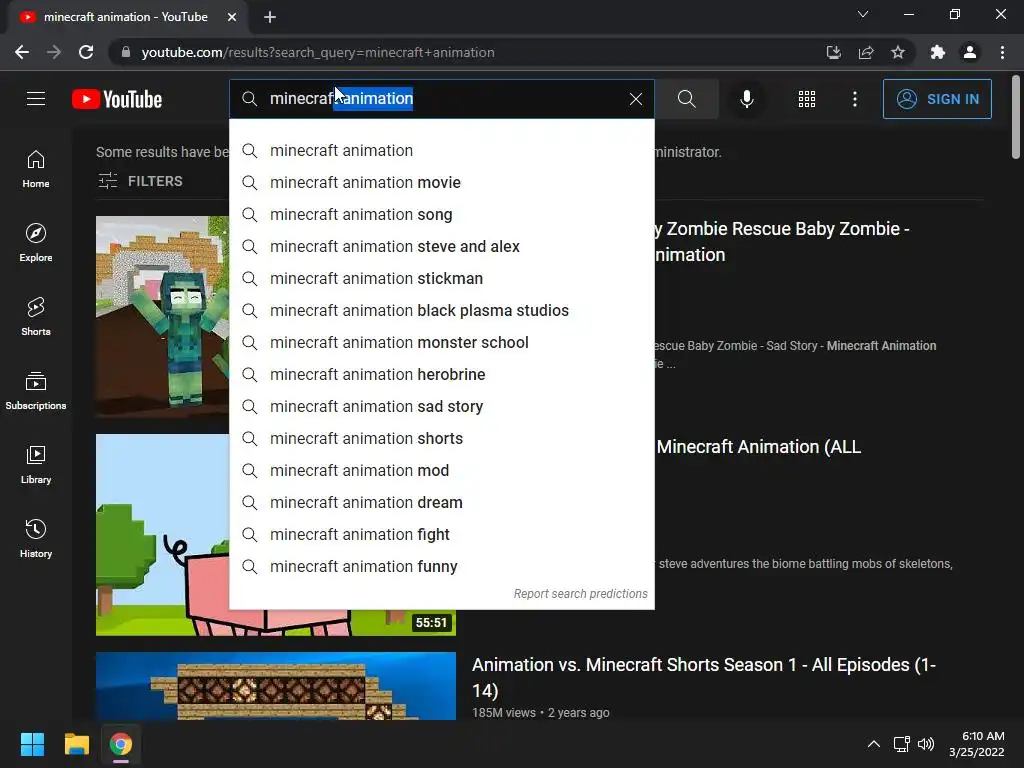Image resolution: width=1024 pixels, height=768 pixels.
Task: Pick 'minecraft animation fight' suggestion
Action: coord(442,534)
